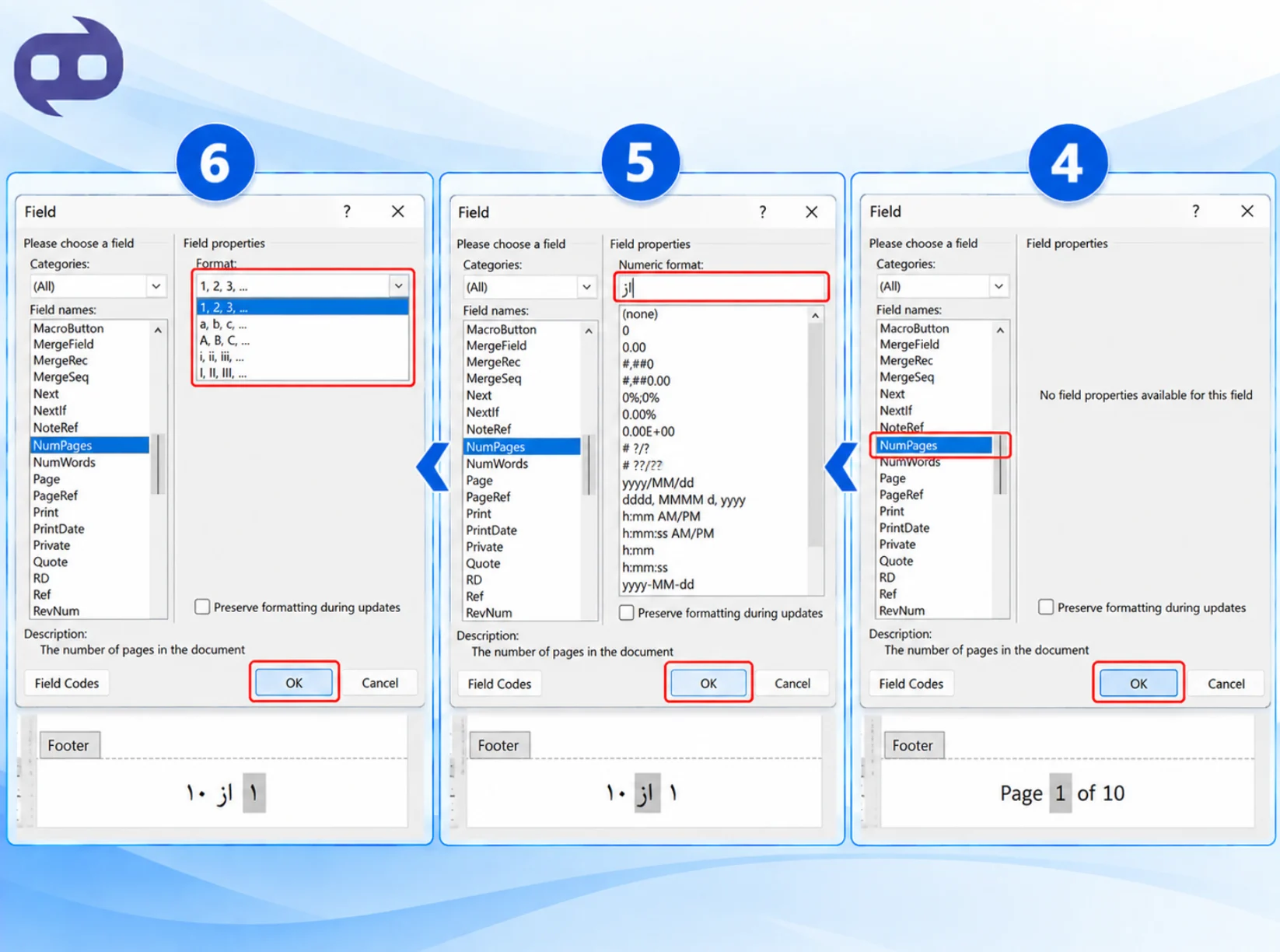
Task: Pick the 'i, ii, iii, ...' lowercase roman format
Action: (x=303, y=357)
